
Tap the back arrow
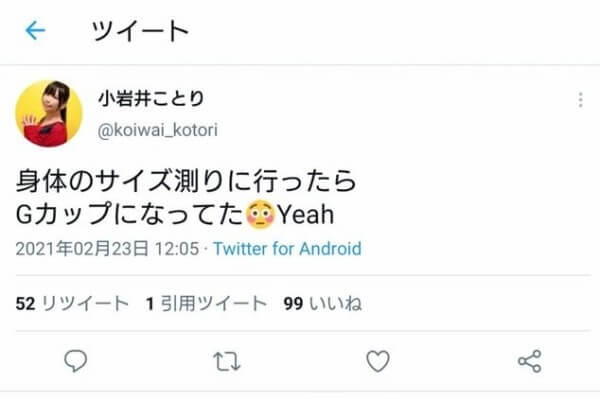tap(35, 31)
